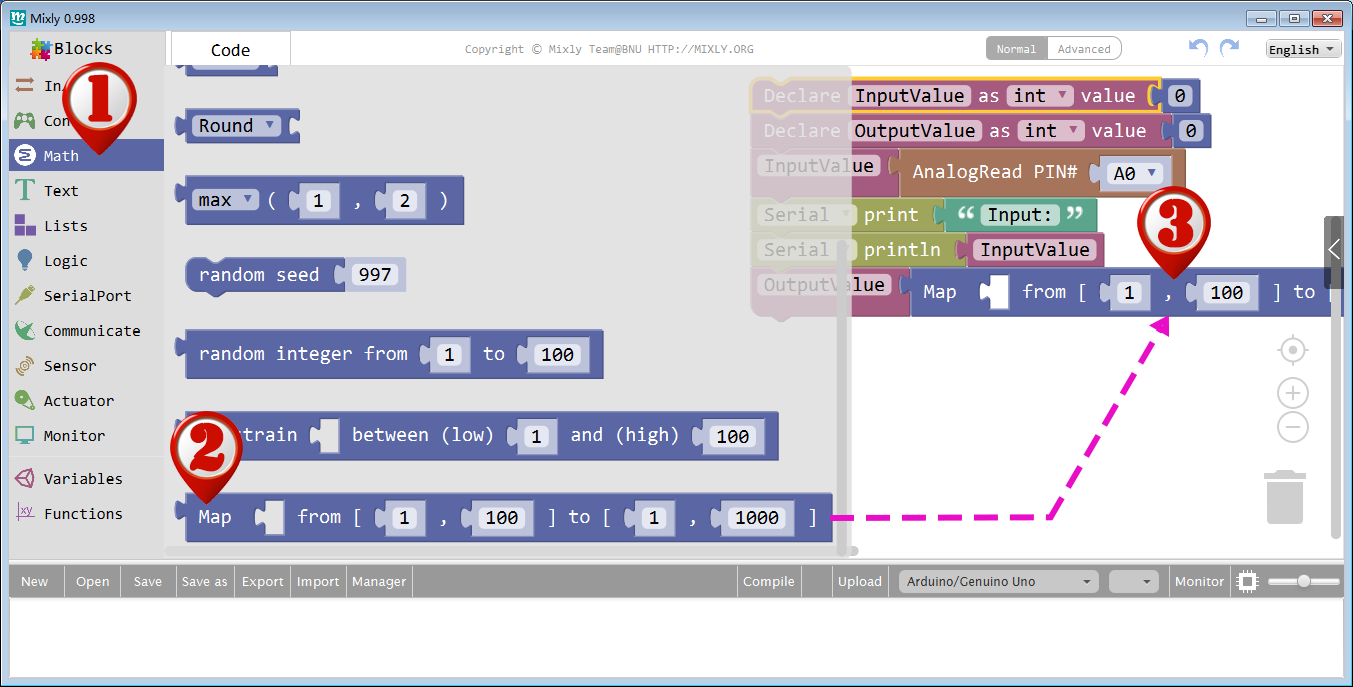
Task: Open the Functions category icon
Action: pos(26,514)
